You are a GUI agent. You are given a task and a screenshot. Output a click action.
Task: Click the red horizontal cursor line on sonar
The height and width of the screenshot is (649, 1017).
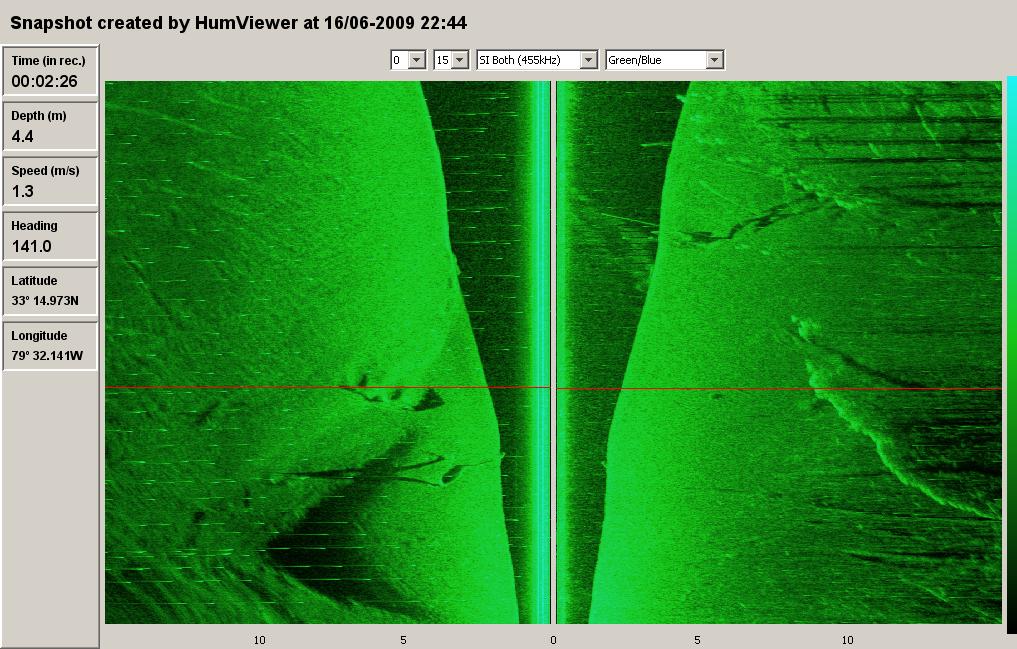(x=300, y=387)
